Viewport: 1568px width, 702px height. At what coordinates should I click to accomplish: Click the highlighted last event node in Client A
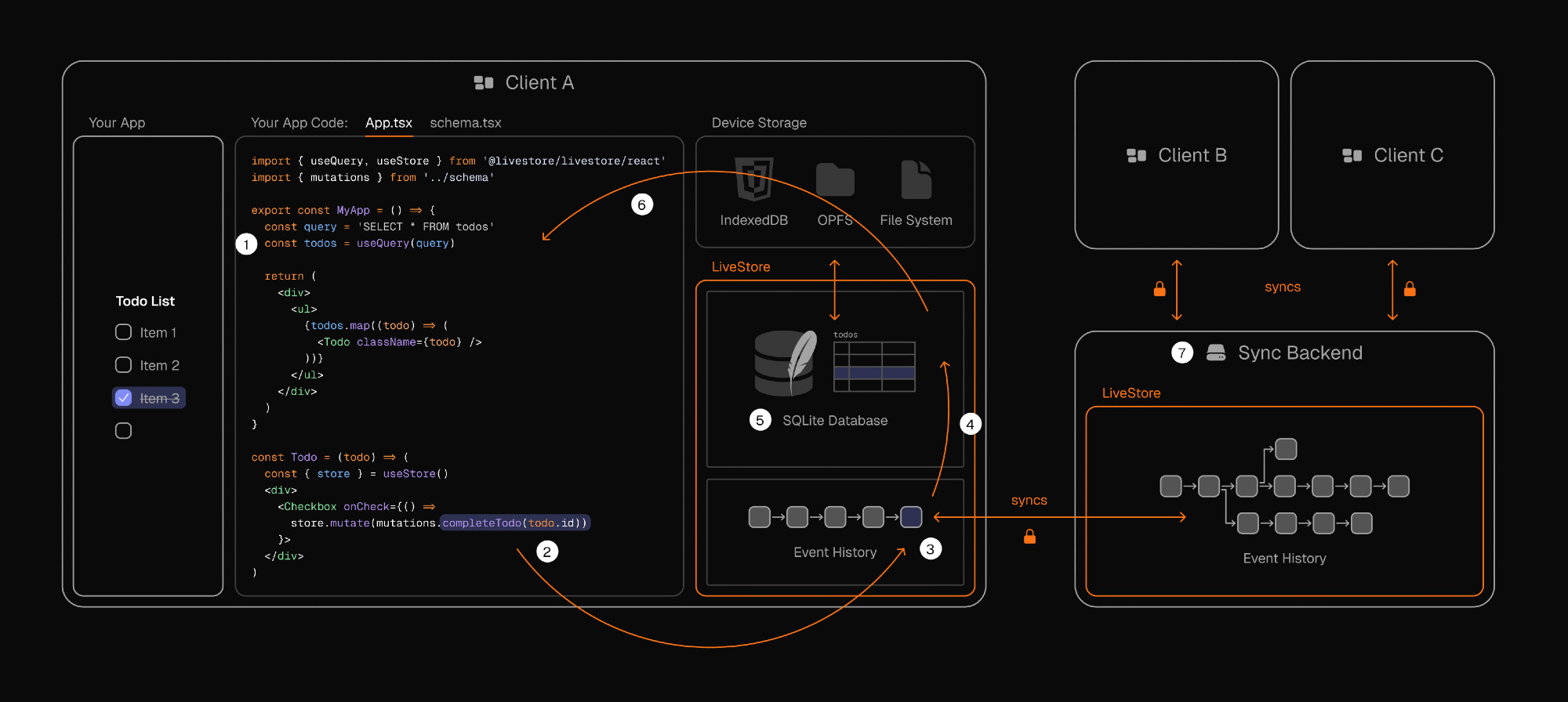911,517
